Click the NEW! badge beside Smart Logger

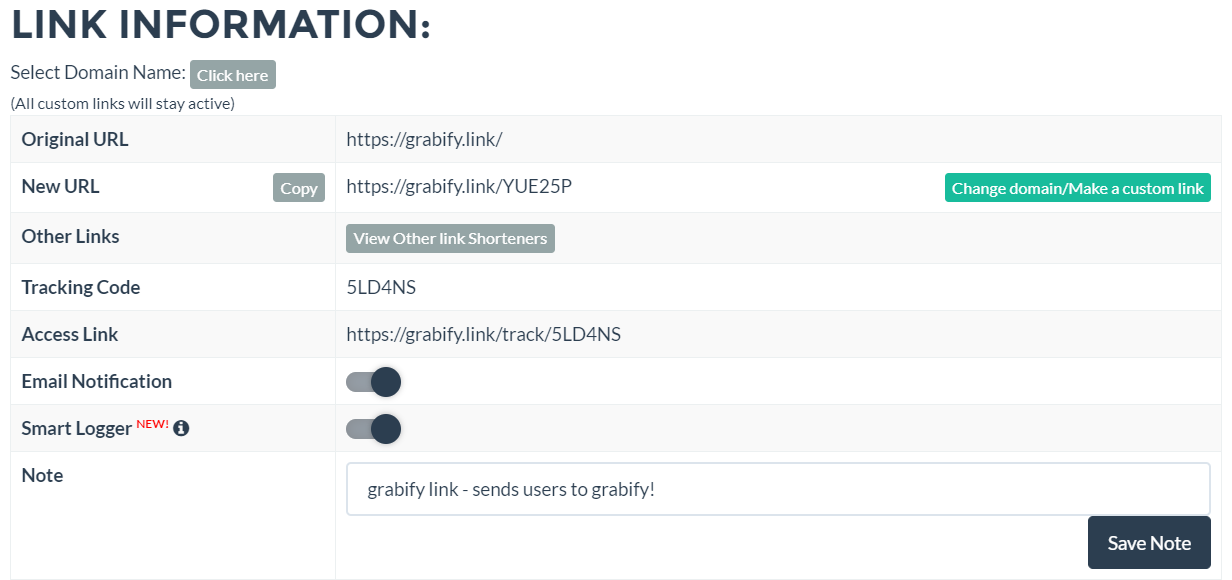tap(152, 422)
